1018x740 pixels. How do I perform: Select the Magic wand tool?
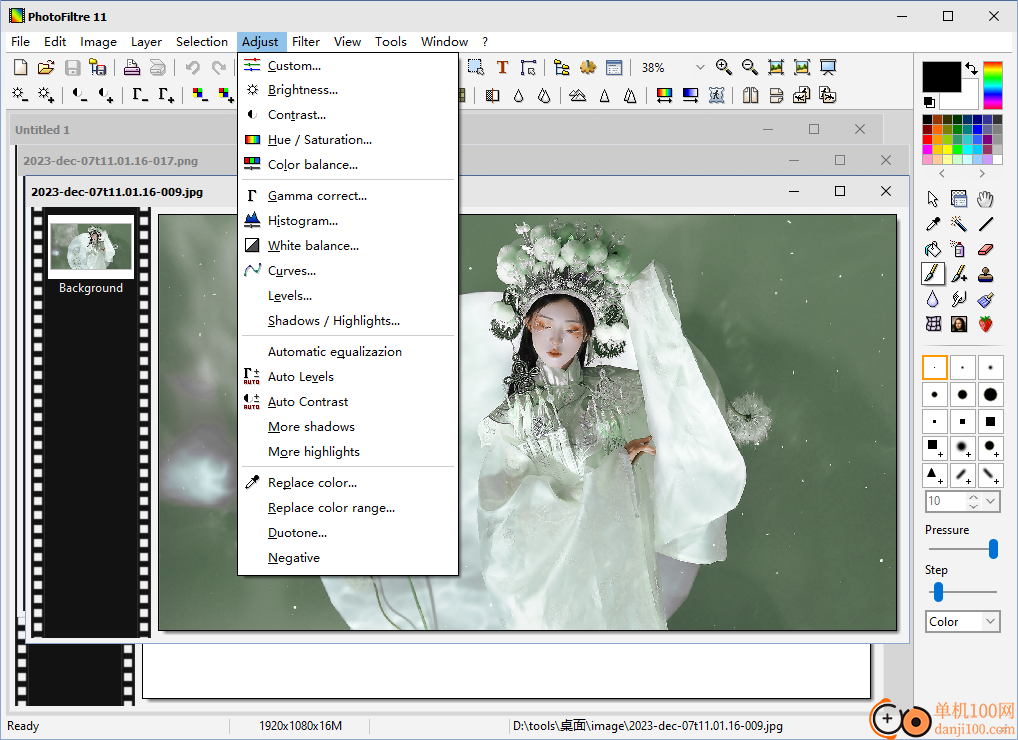coord(959,224)
